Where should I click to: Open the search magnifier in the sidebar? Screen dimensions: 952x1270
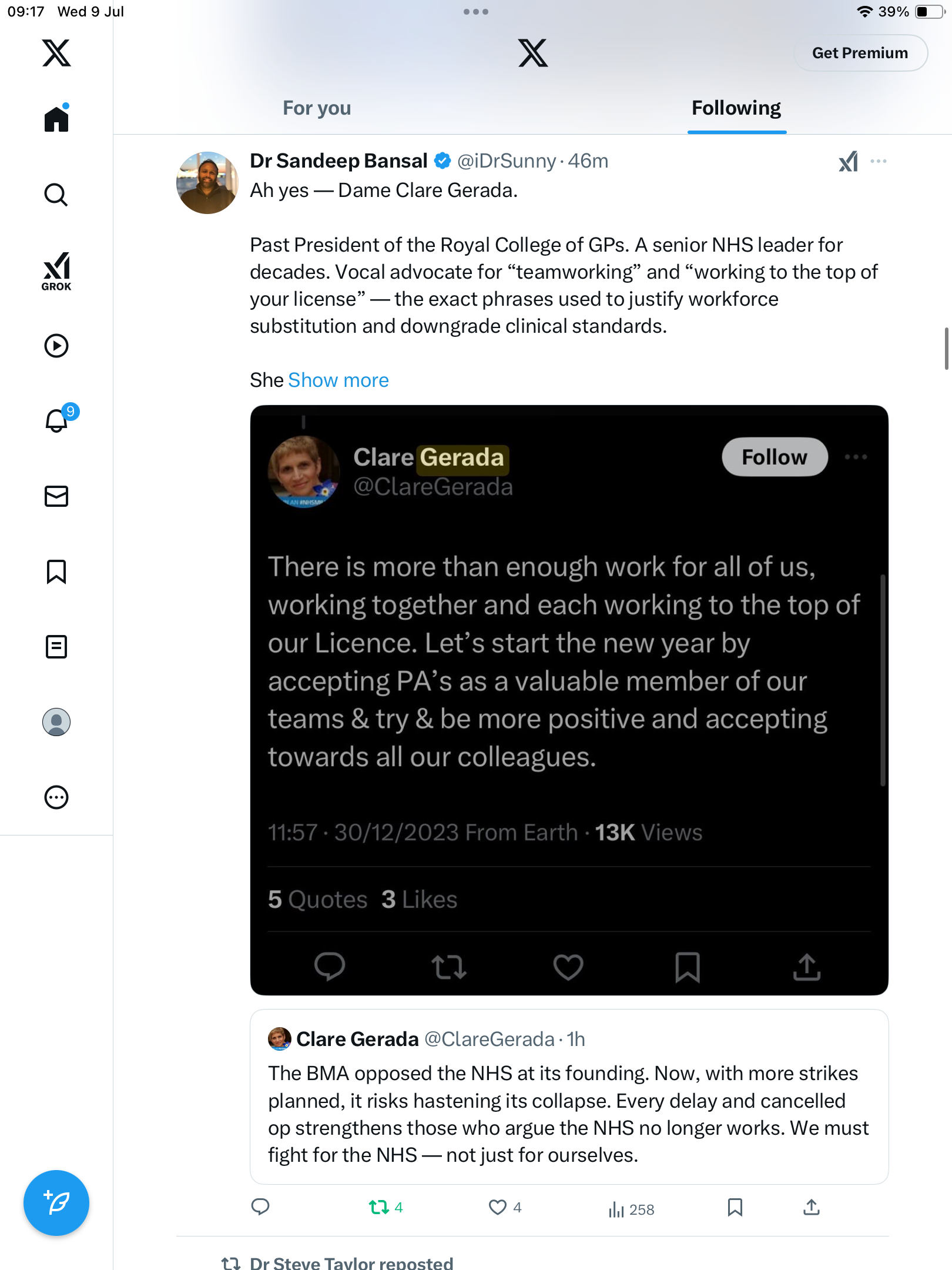pos(56,195)
